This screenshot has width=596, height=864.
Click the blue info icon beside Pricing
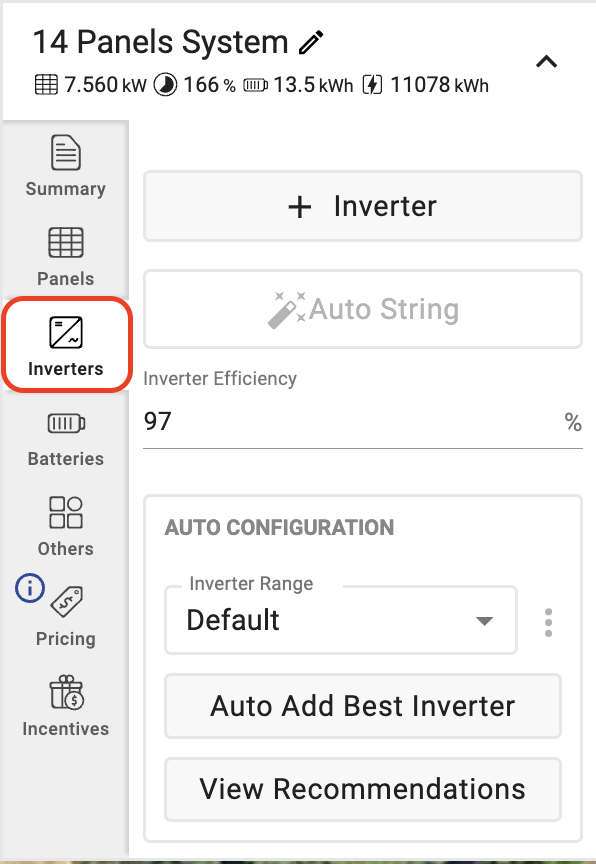point(30,588)
